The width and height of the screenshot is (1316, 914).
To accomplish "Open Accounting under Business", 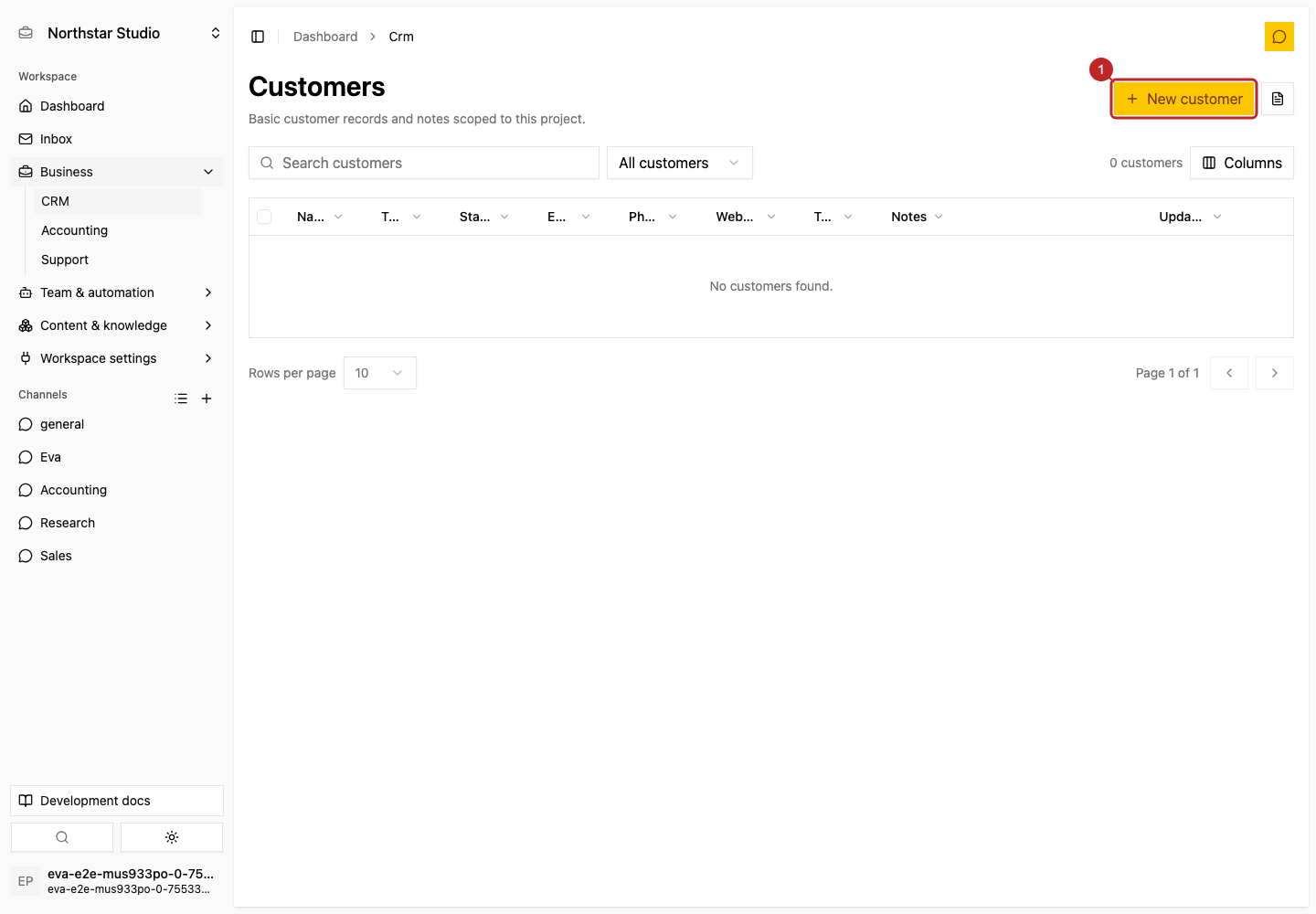I will tap(117, 230).
